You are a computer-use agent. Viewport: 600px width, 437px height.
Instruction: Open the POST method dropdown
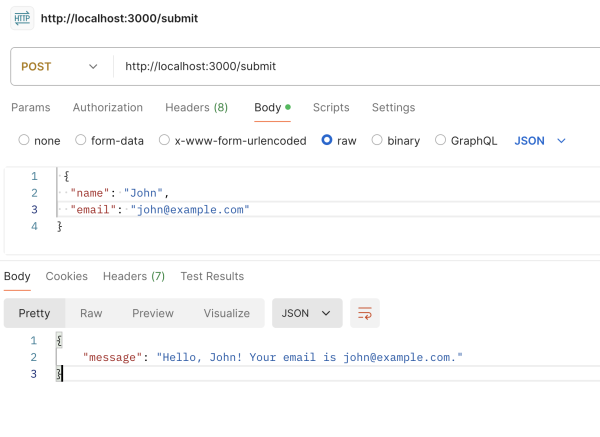pos(60,67)
